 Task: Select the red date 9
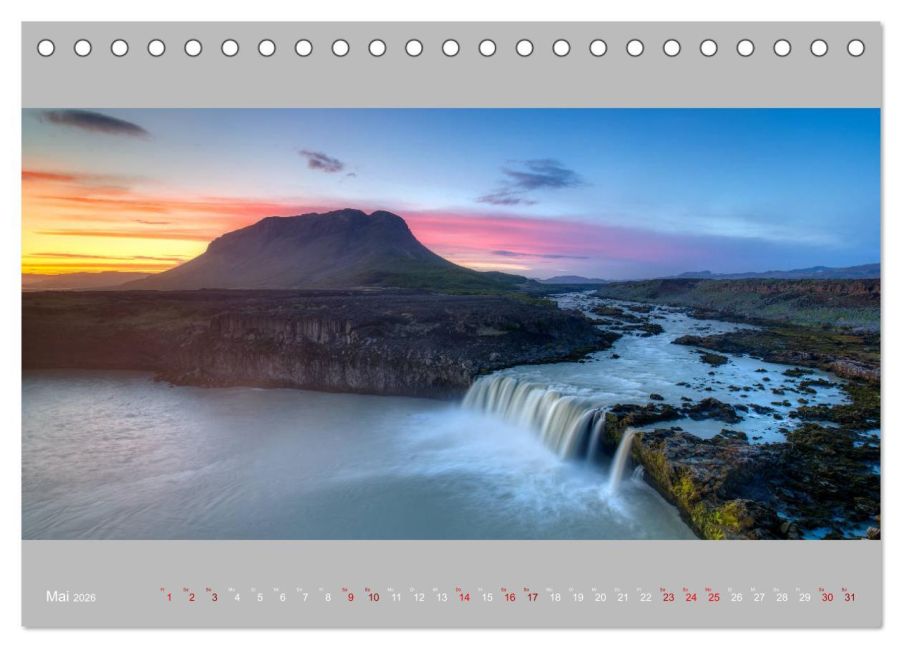[x=350, y=597]
